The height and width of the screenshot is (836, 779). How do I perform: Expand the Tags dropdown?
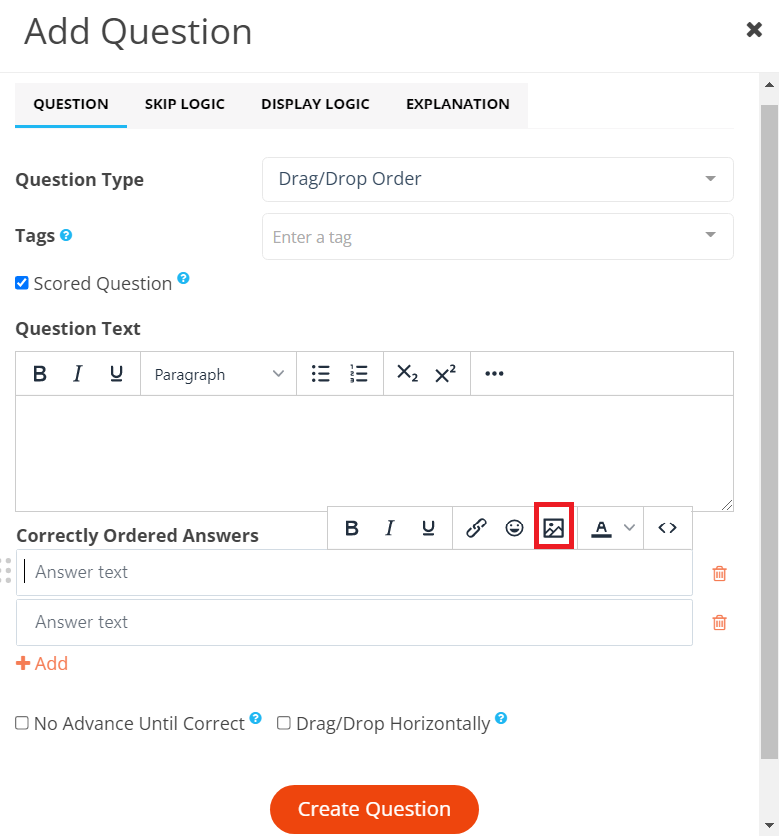(497, 236)
